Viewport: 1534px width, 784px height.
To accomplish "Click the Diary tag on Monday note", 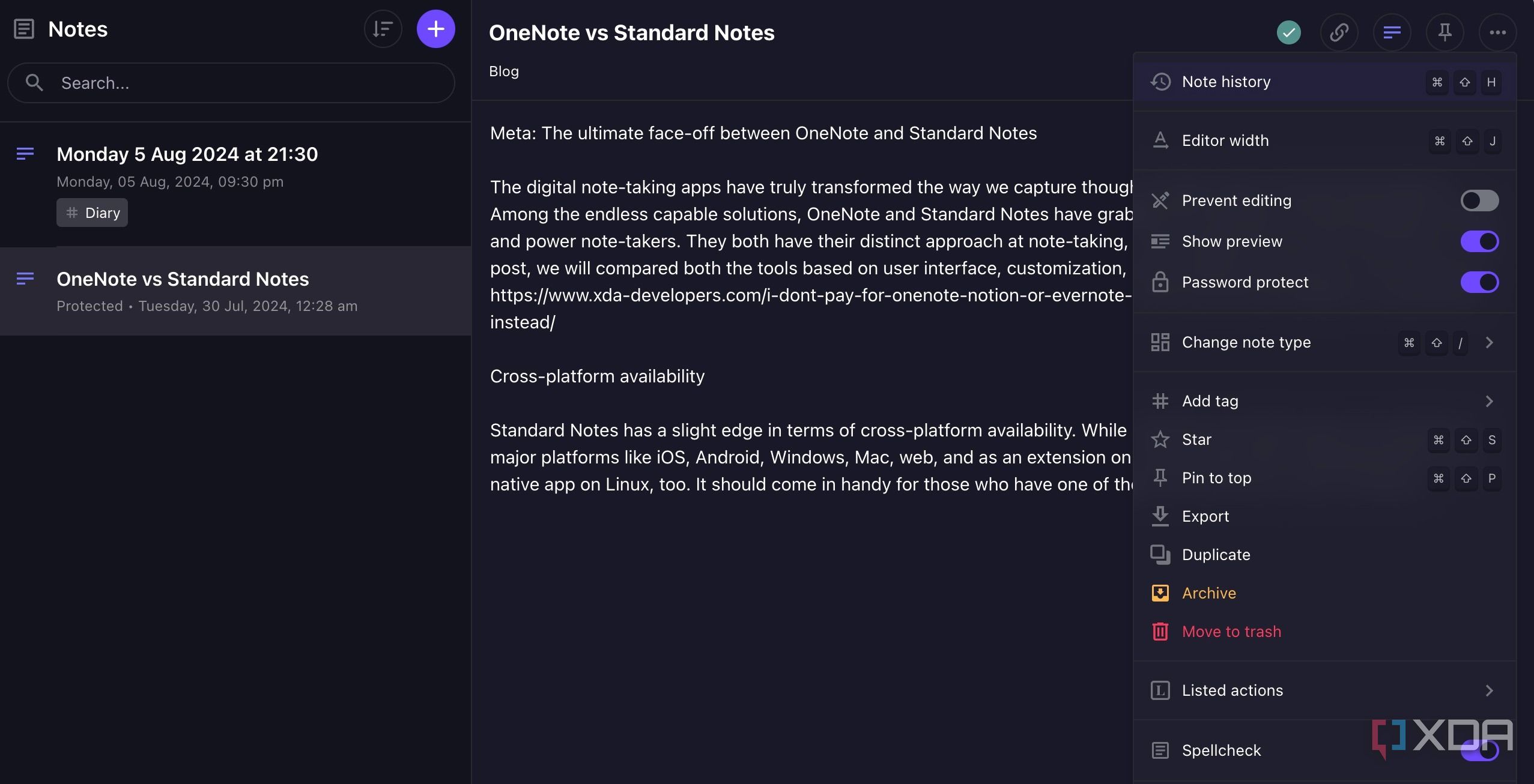I will click(92, 213).
